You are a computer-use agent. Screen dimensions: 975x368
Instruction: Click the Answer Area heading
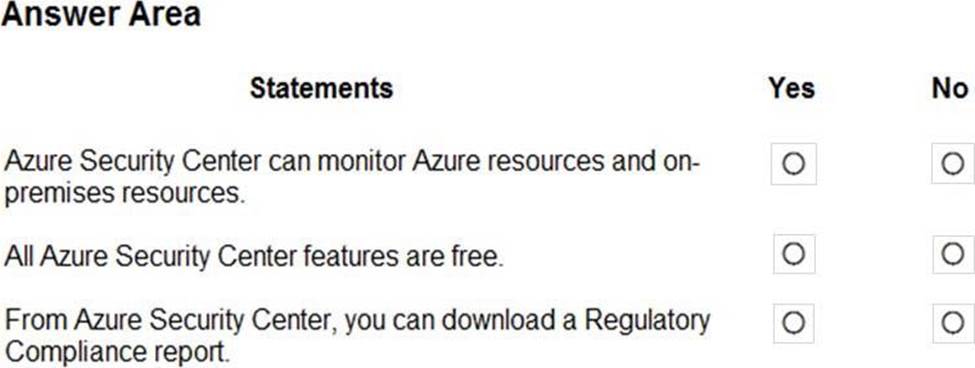[101, 14]
